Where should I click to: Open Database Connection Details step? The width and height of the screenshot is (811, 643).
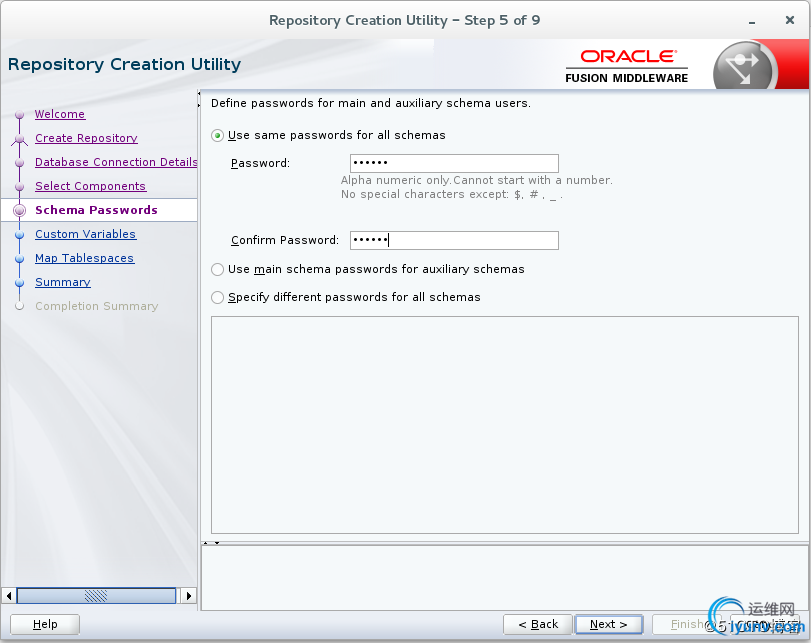tap(116, 162)
